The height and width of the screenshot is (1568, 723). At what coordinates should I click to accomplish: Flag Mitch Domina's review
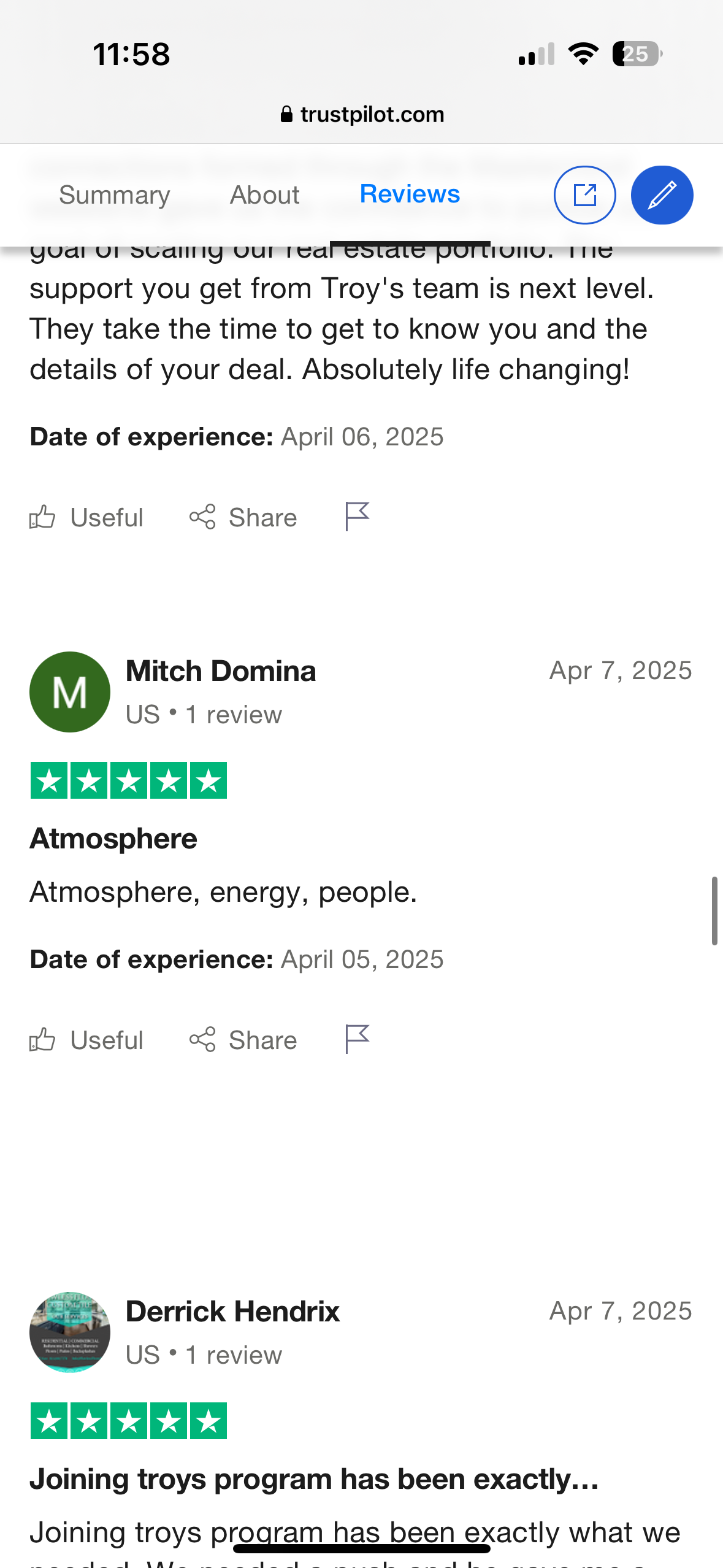click(x=357, y=1039)
